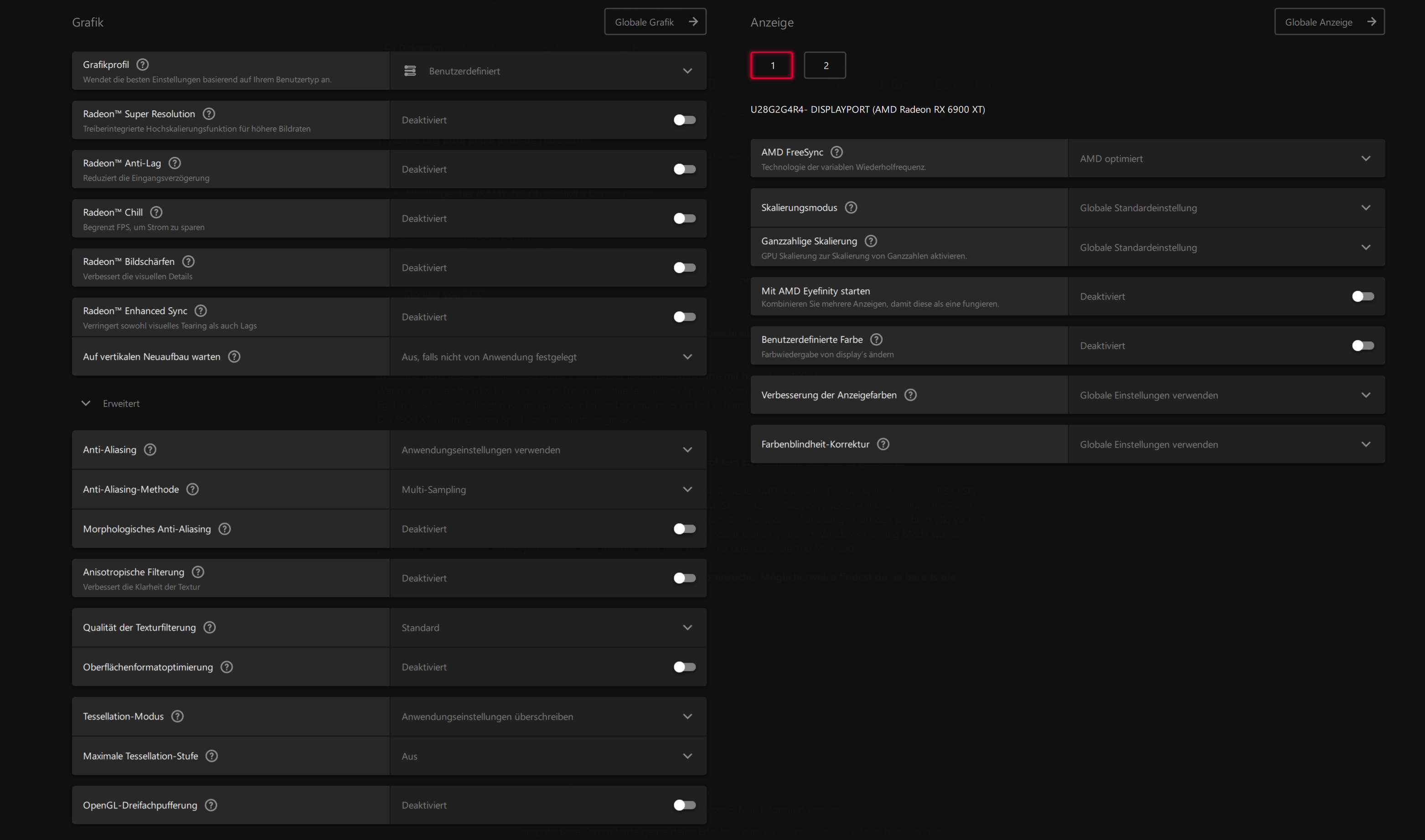Click help icon next to Skalierungsmodus
1425x840 pixels.
coord(851,207)
